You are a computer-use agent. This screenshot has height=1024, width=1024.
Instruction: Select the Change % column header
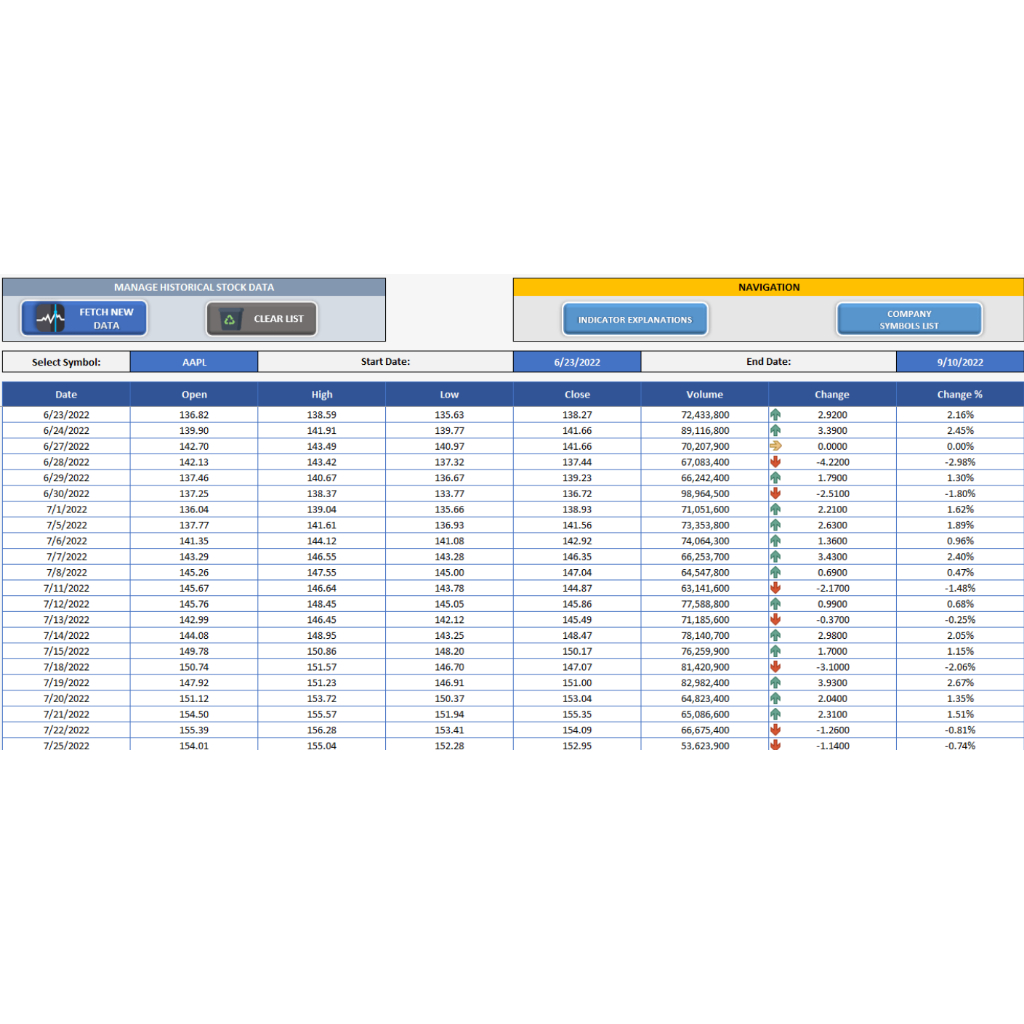click(x=959, y=394)
